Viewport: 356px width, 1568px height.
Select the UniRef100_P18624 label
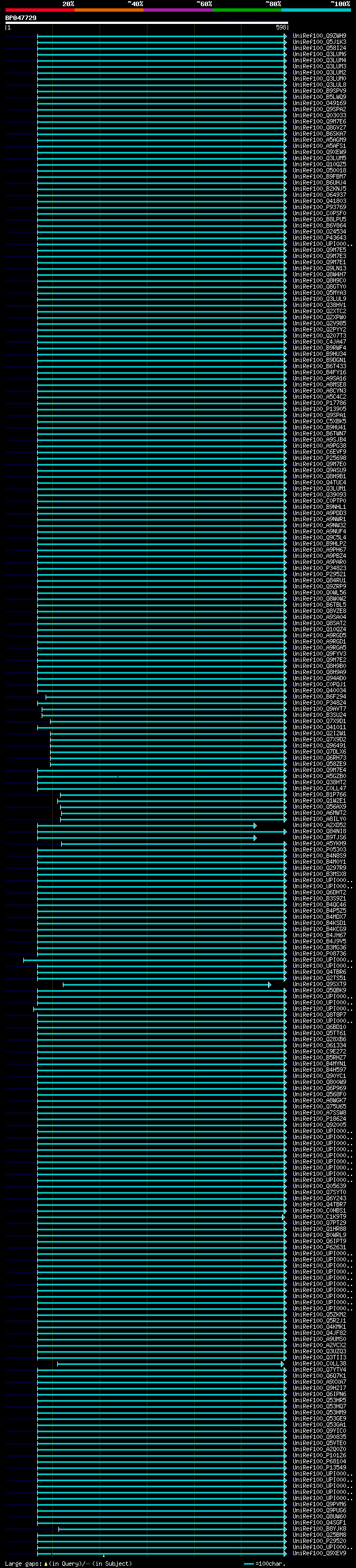[319, 1119]
